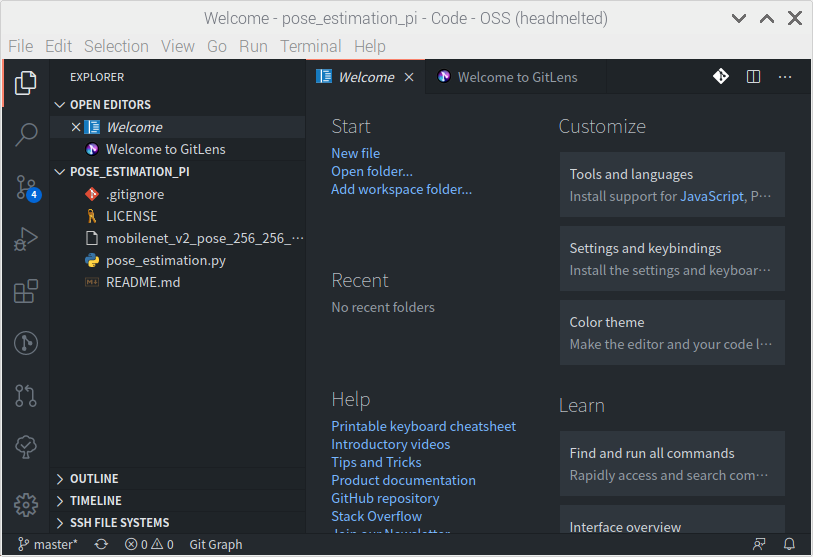Open the Extensions view
Viewport: 813px width, 557px height.
[27, 291]
